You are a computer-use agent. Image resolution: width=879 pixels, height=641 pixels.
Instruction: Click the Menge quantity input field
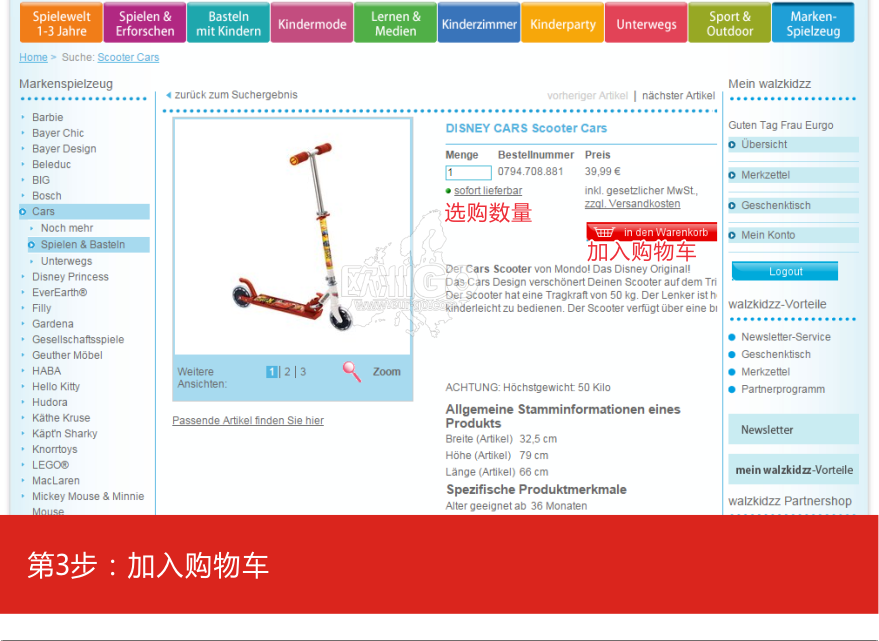point(468,172)
